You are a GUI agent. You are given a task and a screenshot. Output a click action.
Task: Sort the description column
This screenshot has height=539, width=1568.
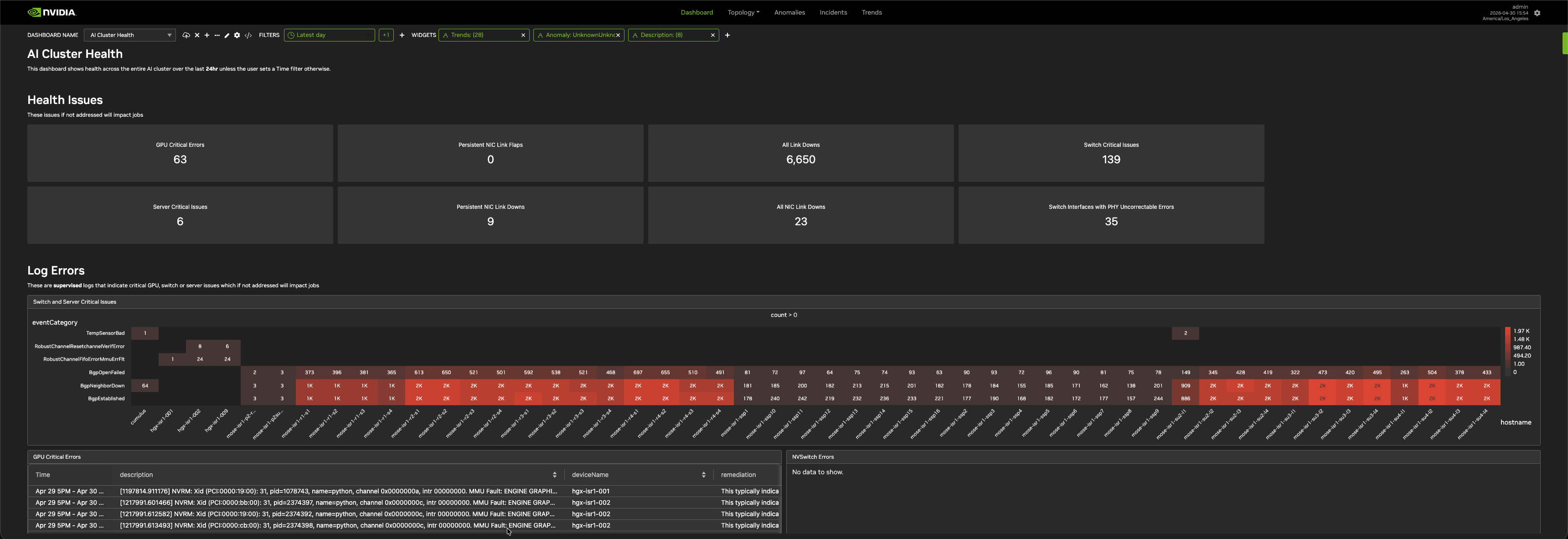[x=555, y=474]
